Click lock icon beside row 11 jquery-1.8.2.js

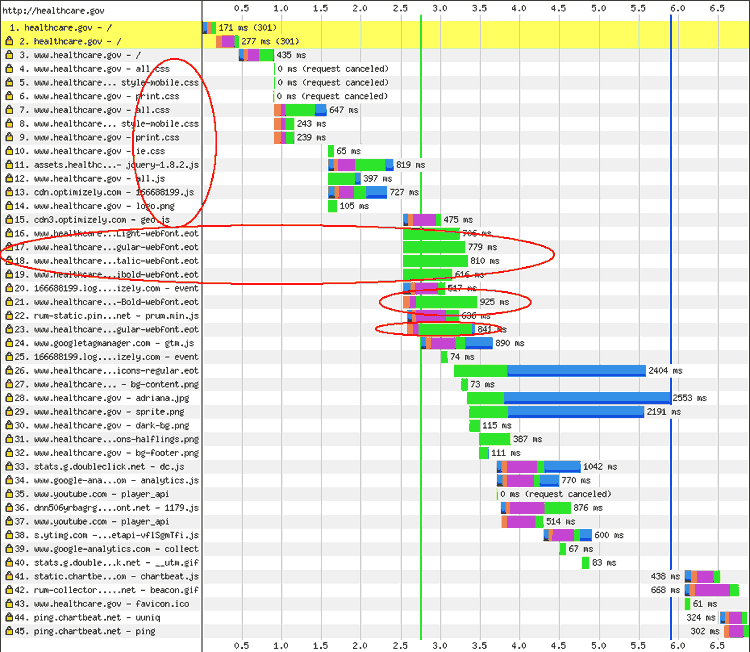pyautogui.click(x=9, y=165)
